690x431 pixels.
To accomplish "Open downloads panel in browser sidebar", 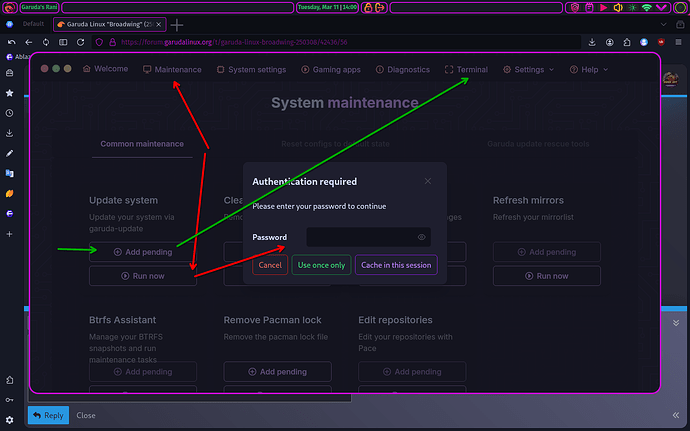I will 9,133.
